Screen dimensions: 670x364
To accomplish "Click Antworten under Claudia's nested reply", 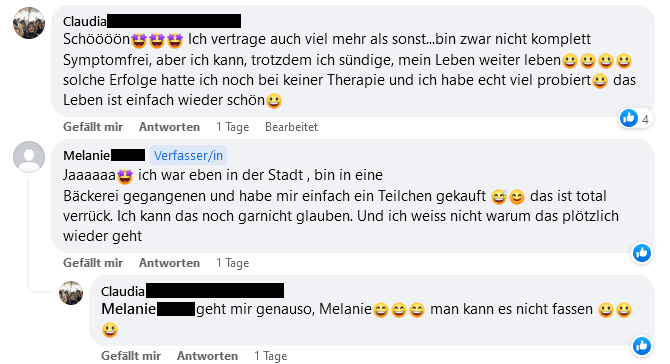I will [207, 356].
